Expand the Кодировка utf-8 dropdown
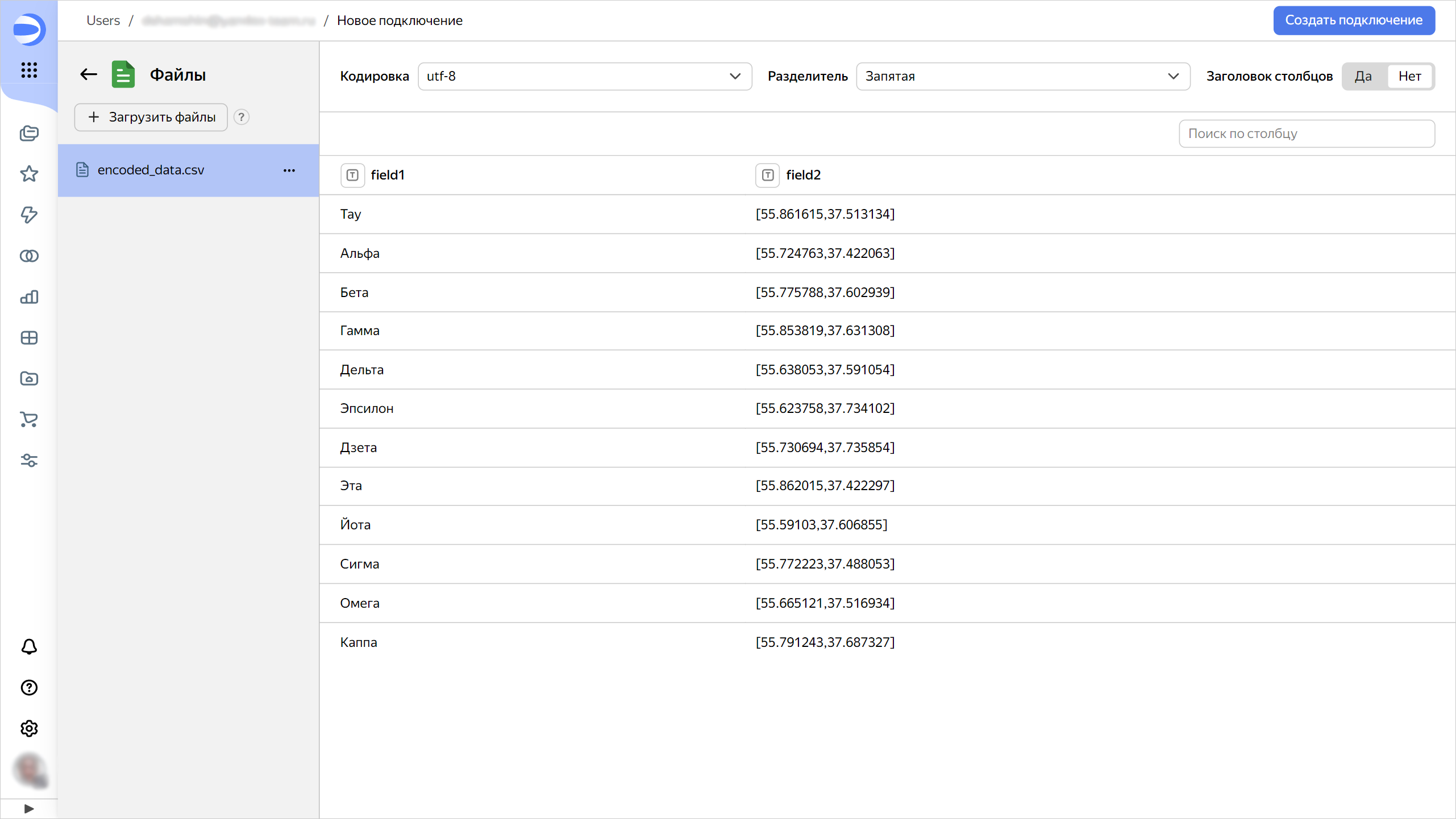Image resolution: width=1456 pixels, height=819 pixels. coord(585,76)
